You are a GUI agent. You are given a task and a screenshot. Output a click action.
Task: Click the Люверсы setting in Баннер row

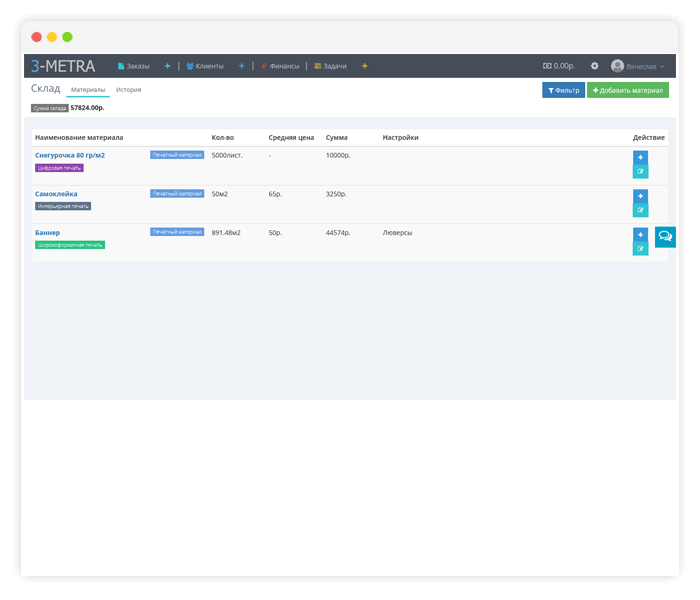point(397,233)
